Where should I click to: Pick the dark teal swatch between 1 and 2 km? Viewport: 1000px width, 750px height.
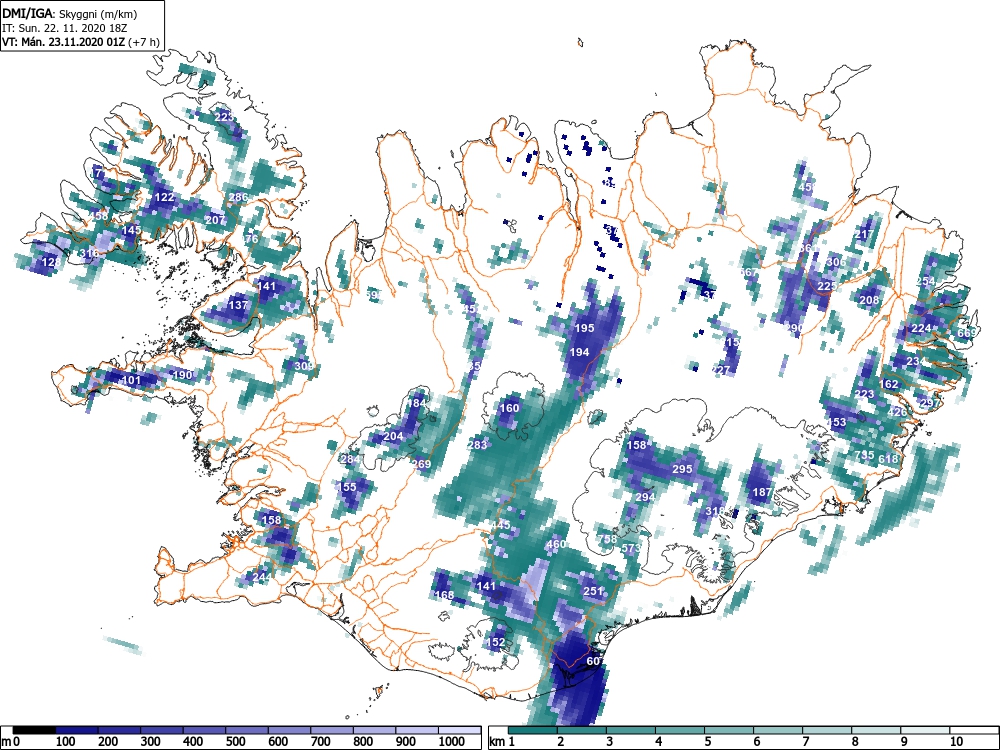[533, 730]
